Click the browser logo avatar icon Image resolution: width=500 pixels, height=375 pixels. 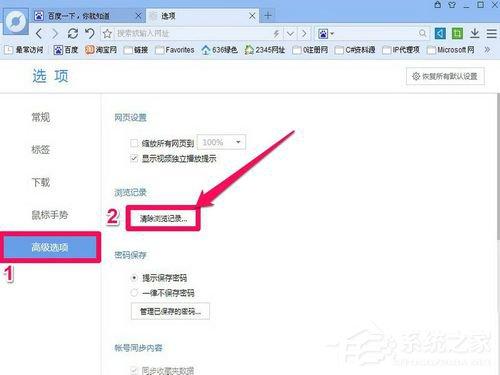tap(16, 21)
